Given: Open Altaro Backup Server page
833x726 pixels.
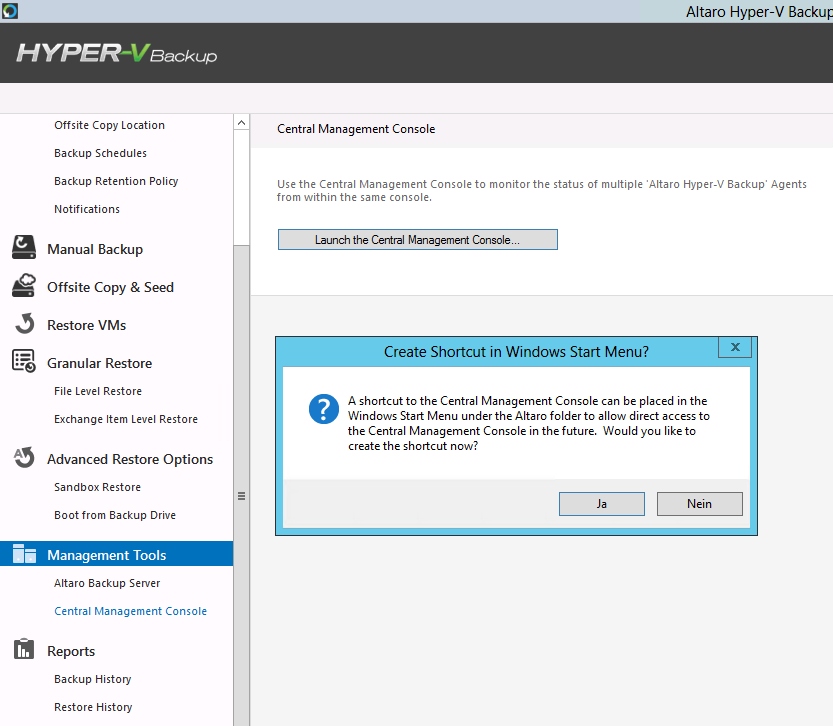Looking at the screenshot, I should tap(107, 583).
